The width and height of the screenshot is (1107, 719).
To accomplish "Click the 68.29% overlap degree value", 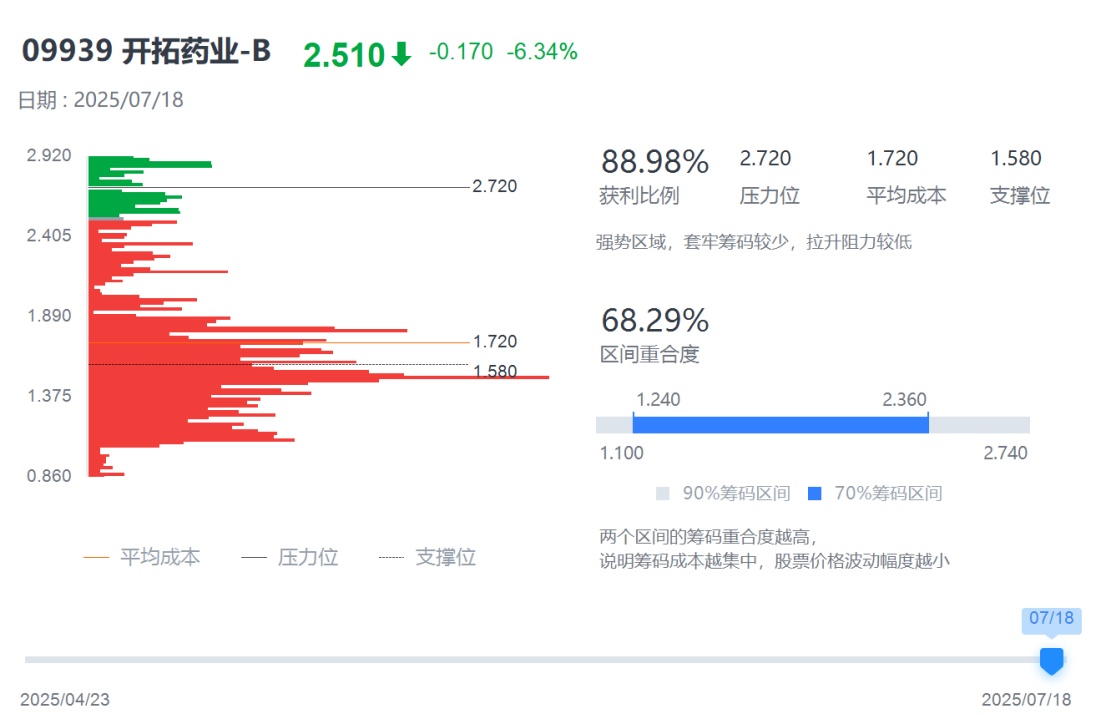I will 654,320.
